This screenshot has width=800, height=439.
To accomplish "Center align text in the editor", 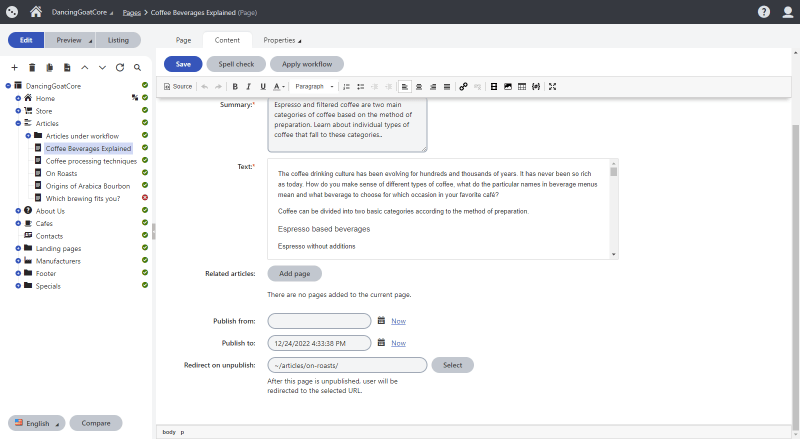I will [419, 87].
